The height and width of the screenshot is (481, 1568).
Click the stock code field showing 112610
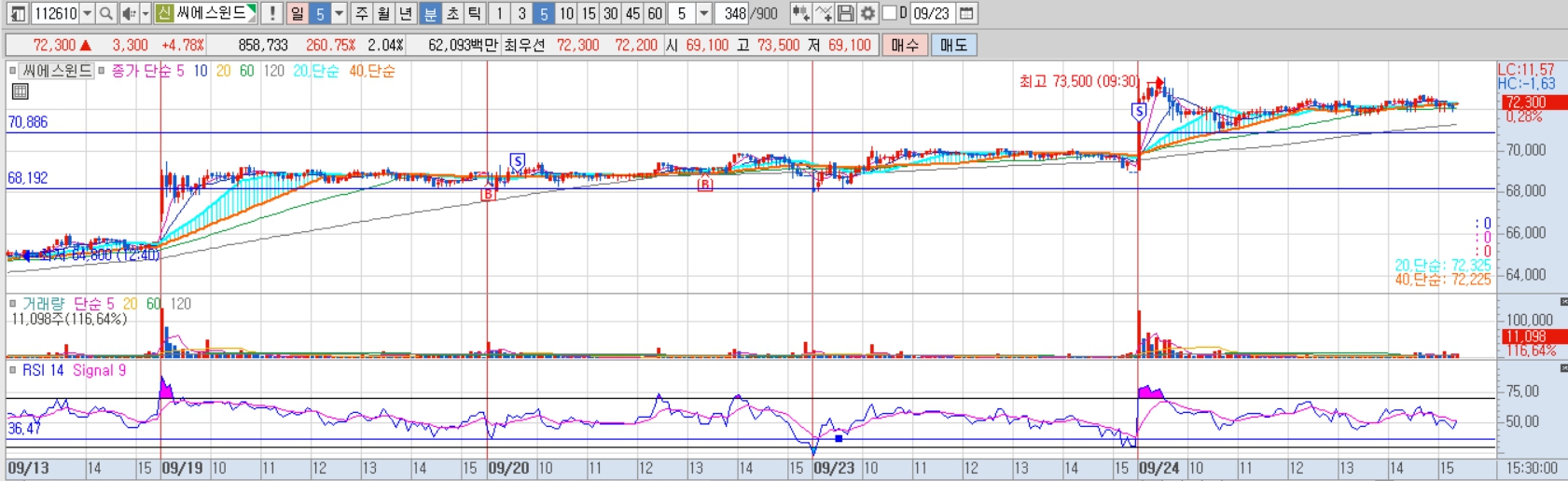coord(55,13)
